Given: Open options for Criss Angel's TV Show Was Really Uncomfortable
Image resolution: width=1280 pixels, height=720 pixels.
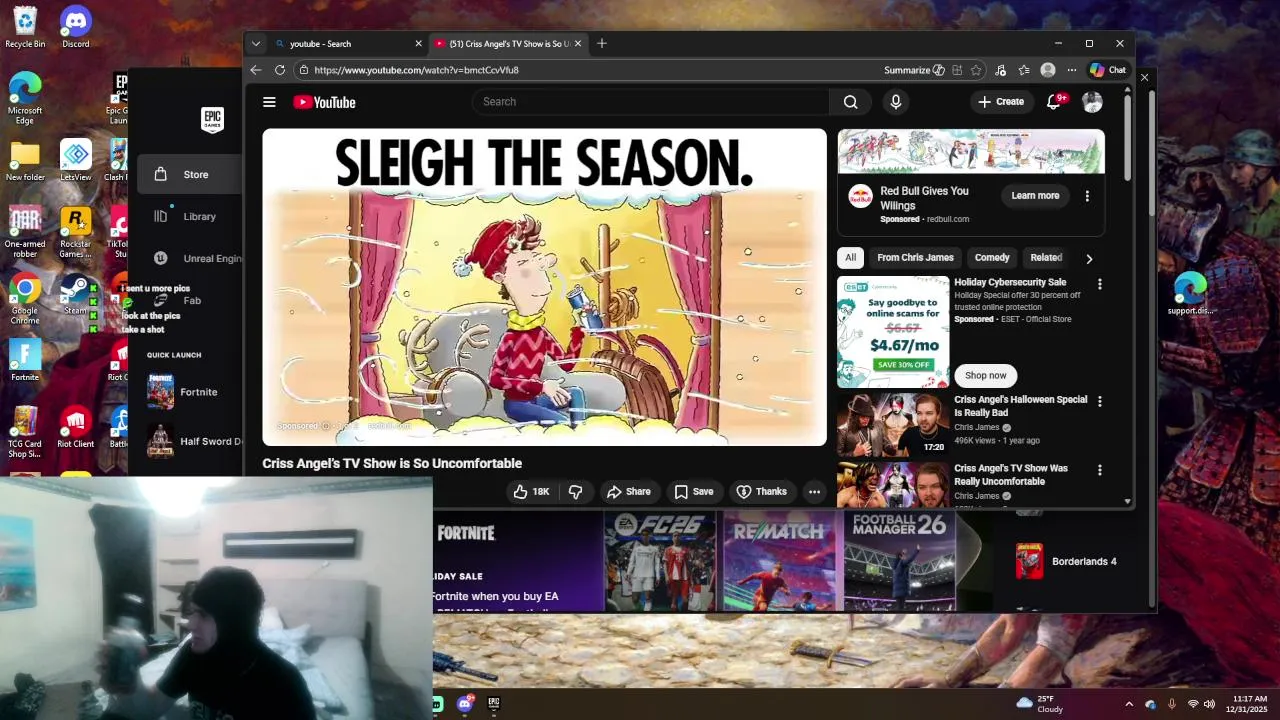Looking at the screenshot, I should 1100,470.
